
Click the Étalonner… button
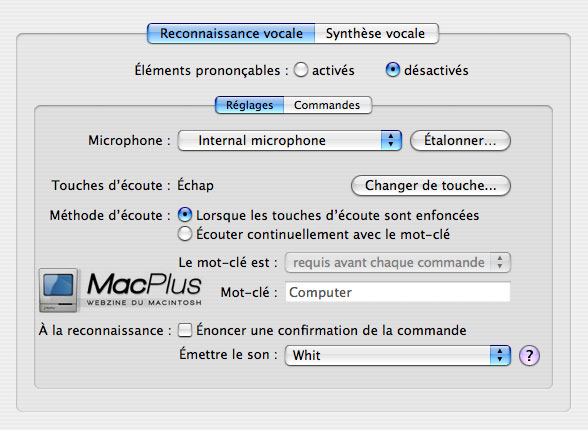pyautogui.click(x=460, y=141)
